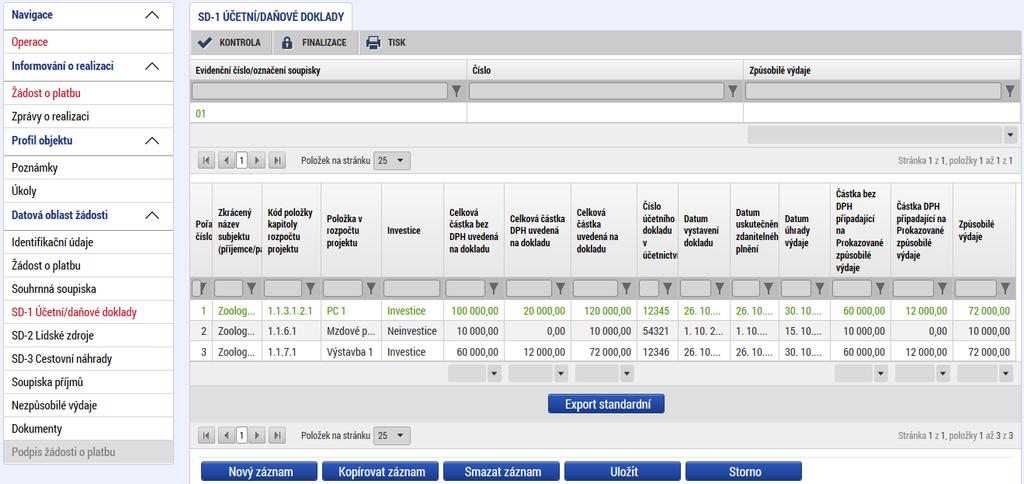Open Žádost o platbu under Informování o realizaci
The image size is (1024, 484).
click(x=46, y=93)
